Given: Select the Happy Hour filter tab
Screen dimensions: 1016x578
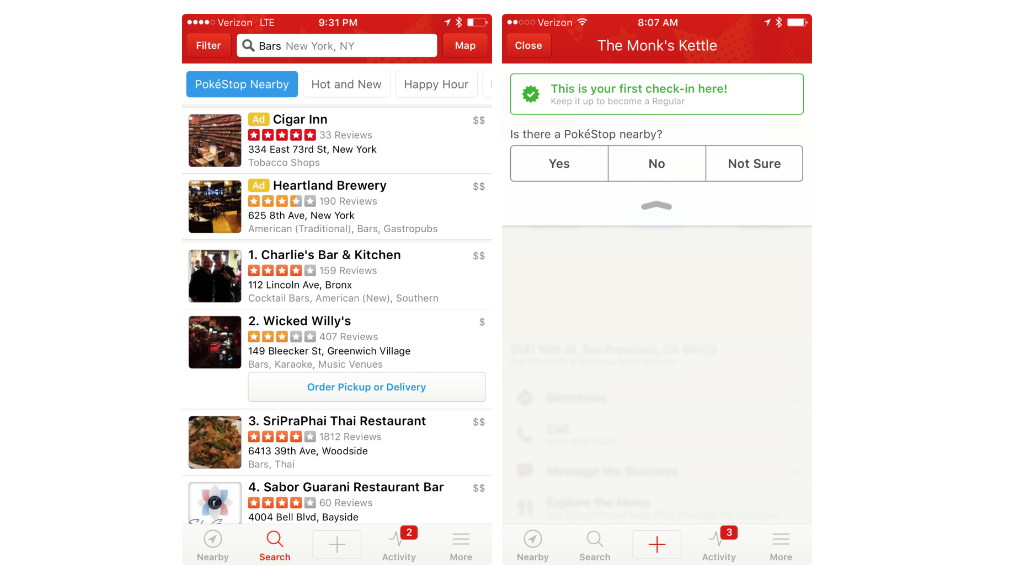Looking at the screenshot, I should [x=436, y=85].
